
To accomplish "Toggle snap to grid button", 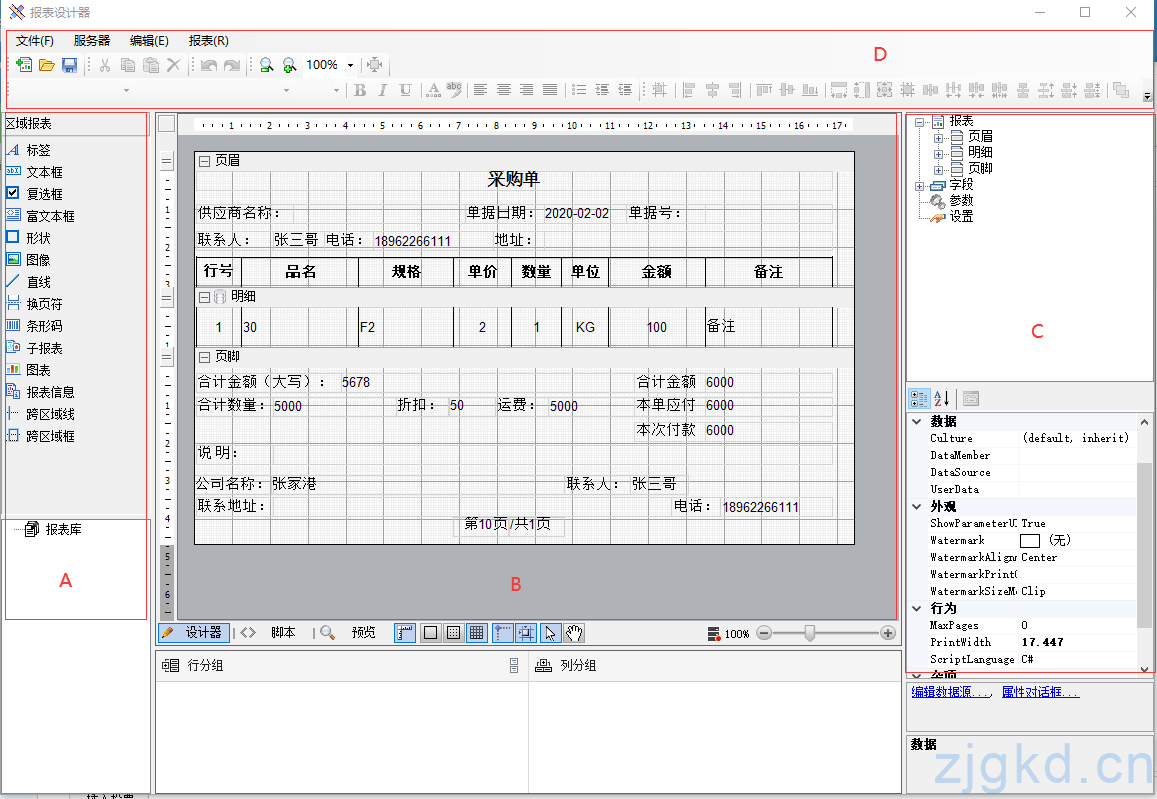I will [x=525, y=633].
